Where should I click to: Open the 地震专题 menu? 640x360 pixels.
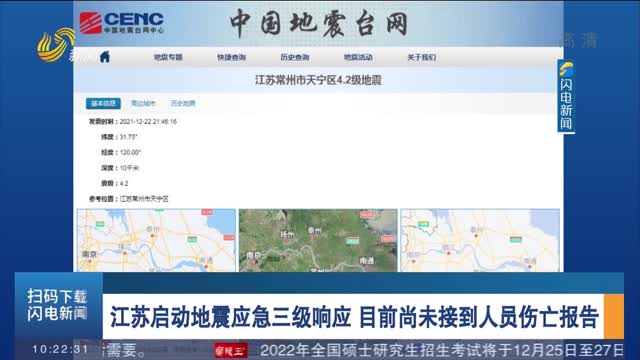tap(168, 57)
